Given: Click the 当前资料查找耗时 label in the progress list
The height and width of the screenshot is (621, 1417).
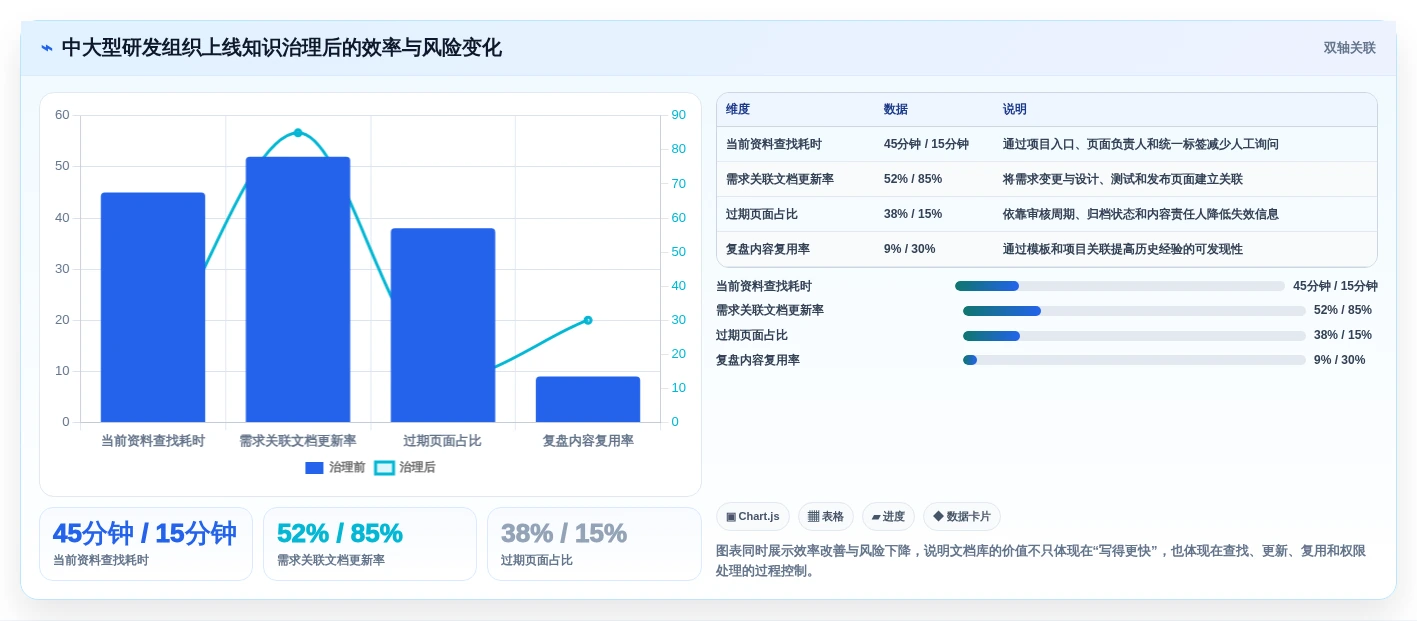Looking at the screenshot, I should (764, 286).
